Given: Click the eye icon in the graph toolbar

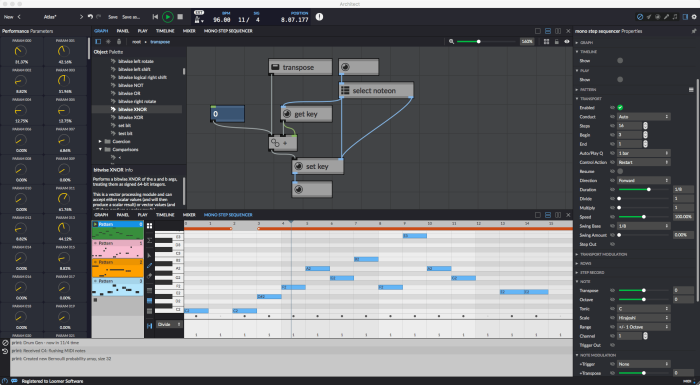Looking at the screenshot, I should pyautogui.click(x=567, y=42).
